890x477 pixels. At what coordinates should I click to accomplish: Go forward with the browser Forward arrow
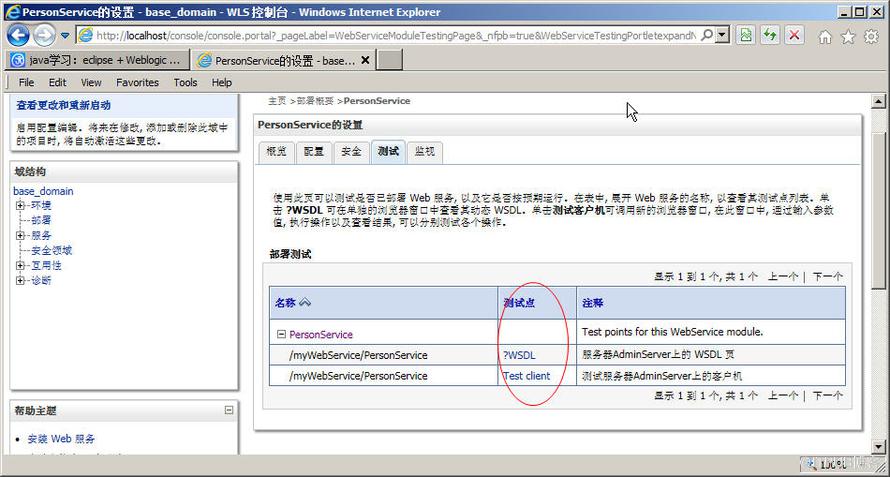[x=44, y=36]
